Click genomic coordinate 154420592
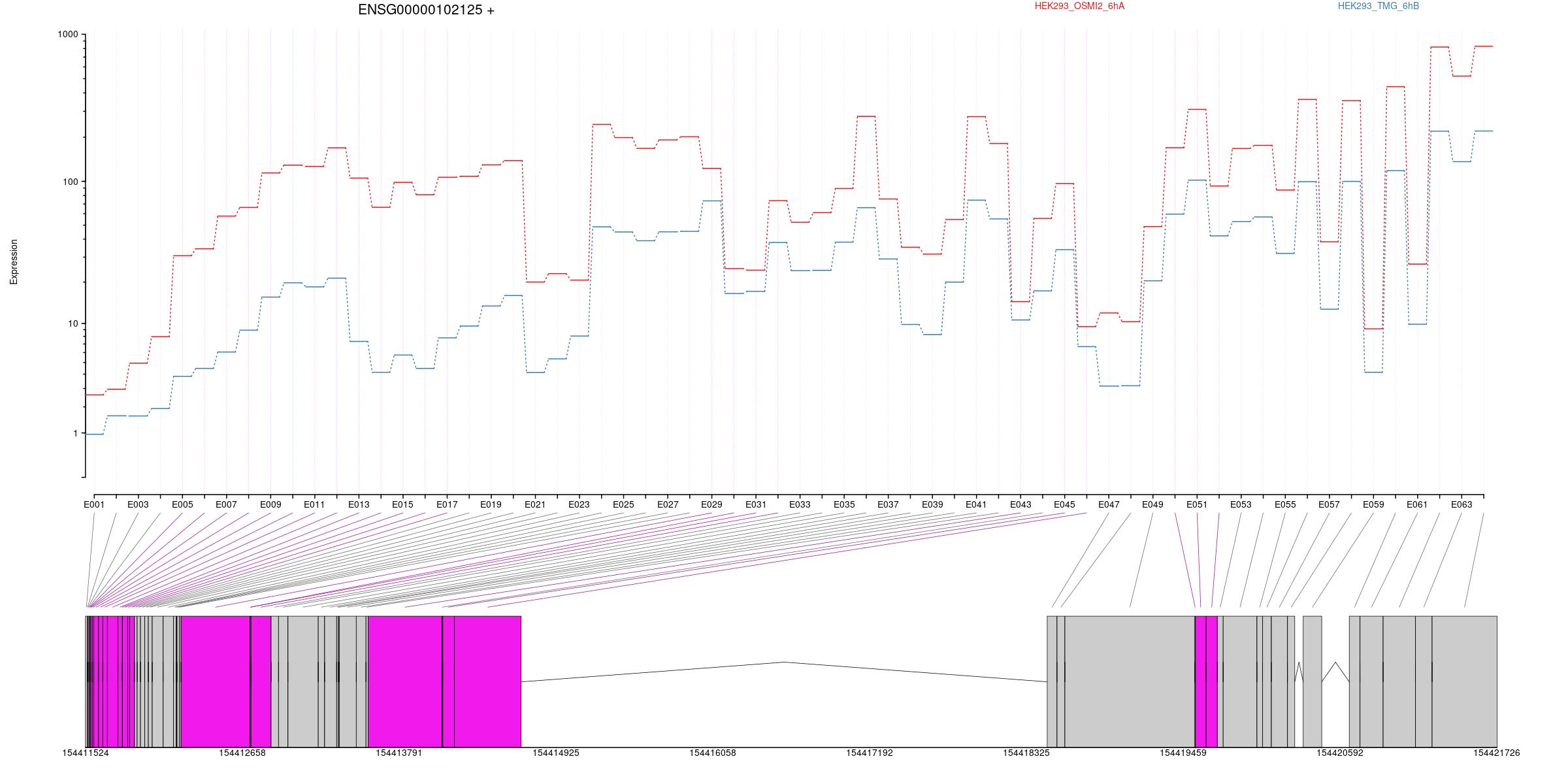 1340,753
